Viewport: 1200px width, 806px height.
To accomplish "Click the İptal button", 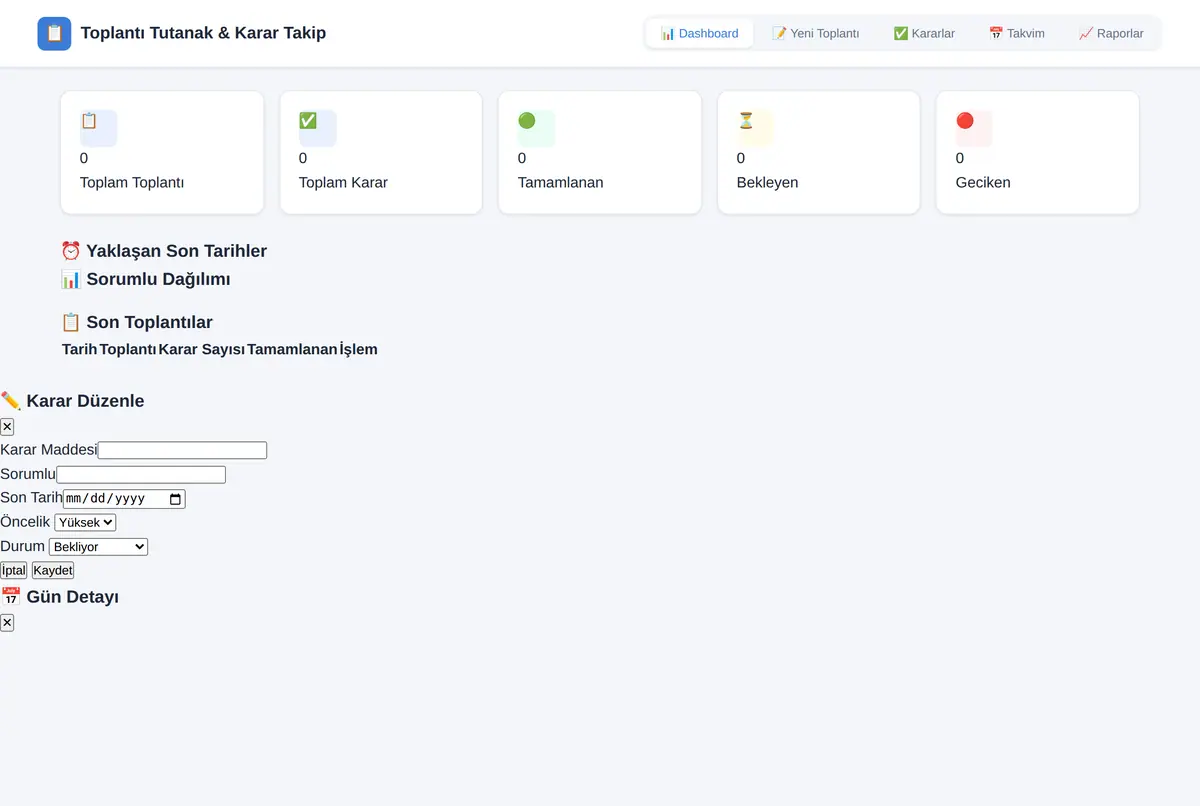I will [x=14, y=570].
